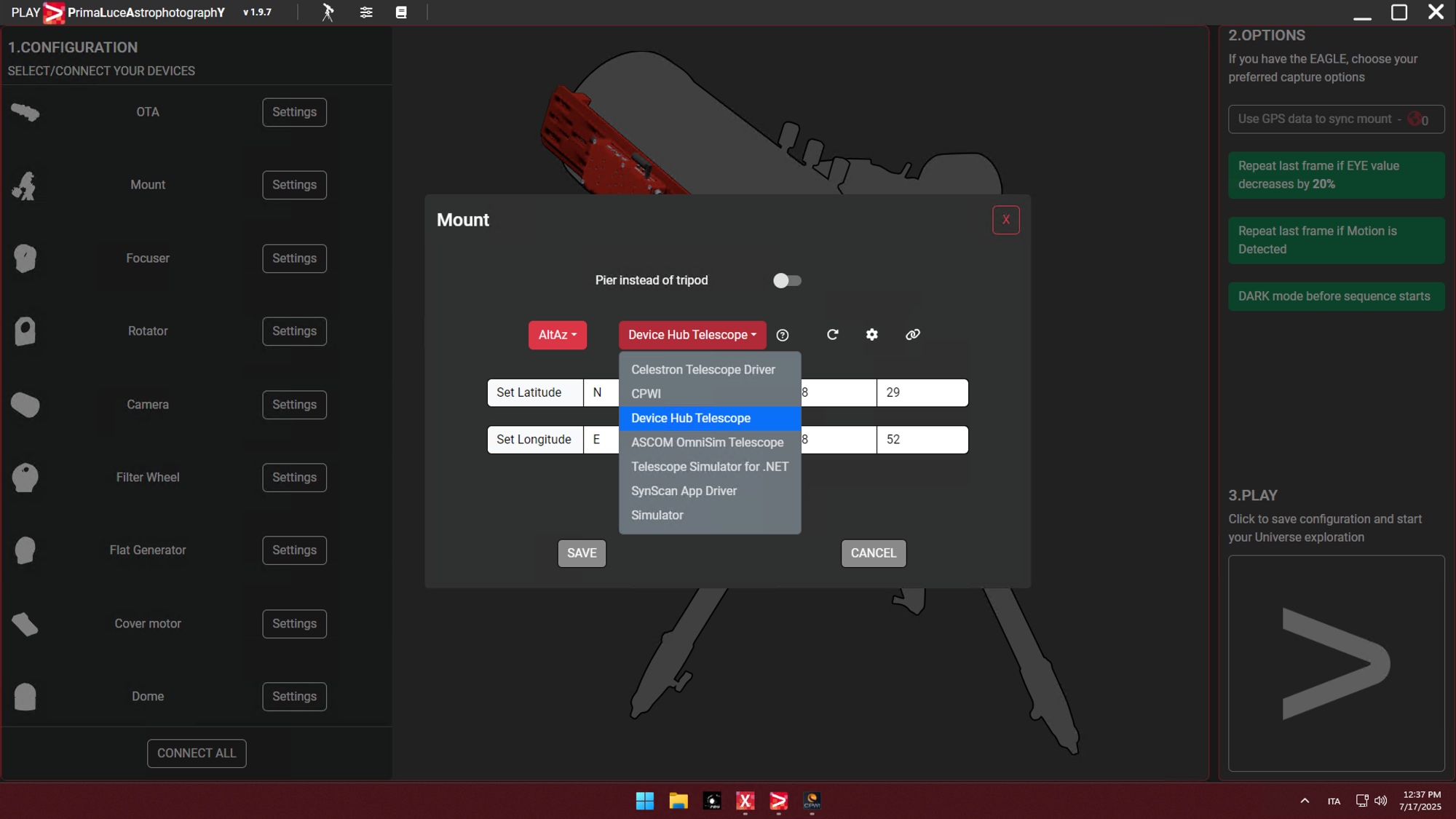The width and height of the screenshot is (1456, 819).
Task: Choose Device Hub Telescope in the driver list
Action: [710, 419]
